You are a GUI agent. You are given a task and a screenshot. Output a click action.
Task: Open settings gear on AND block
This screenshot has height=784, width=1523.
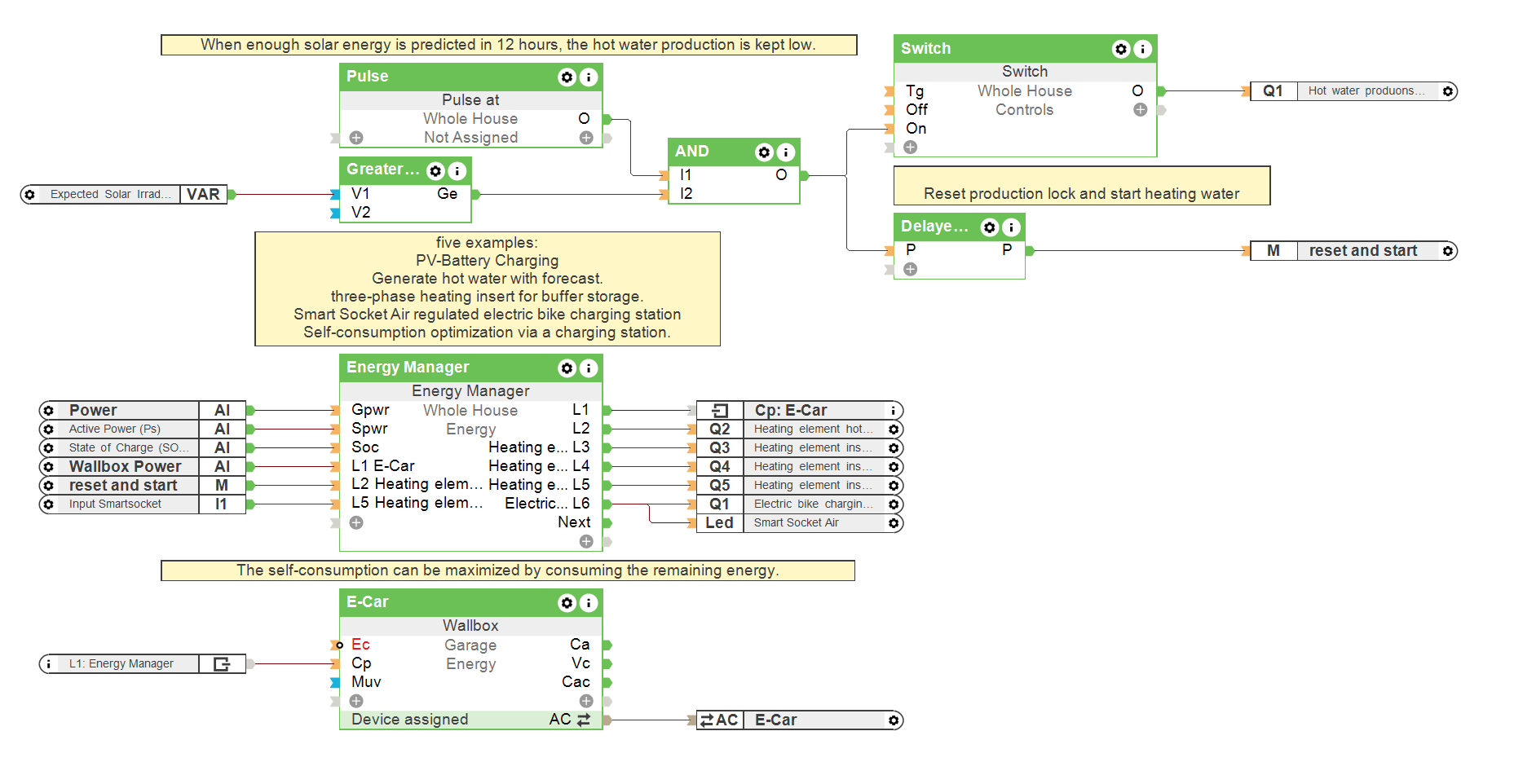tap(764, 152)
